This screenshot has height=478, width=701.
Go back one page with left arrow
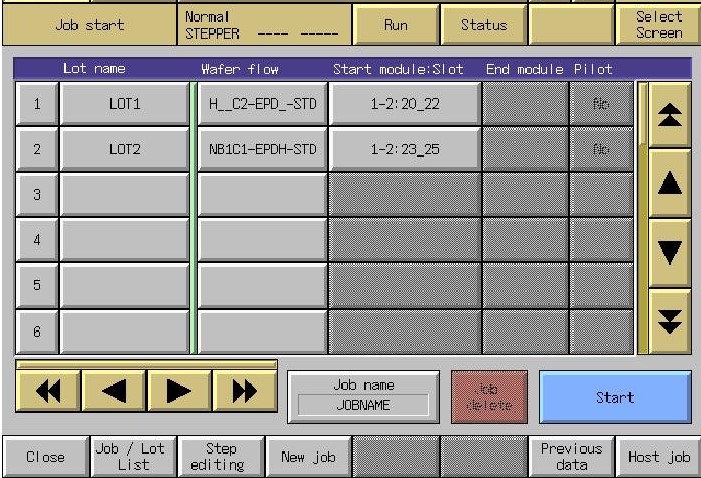[x=114, y=391]
